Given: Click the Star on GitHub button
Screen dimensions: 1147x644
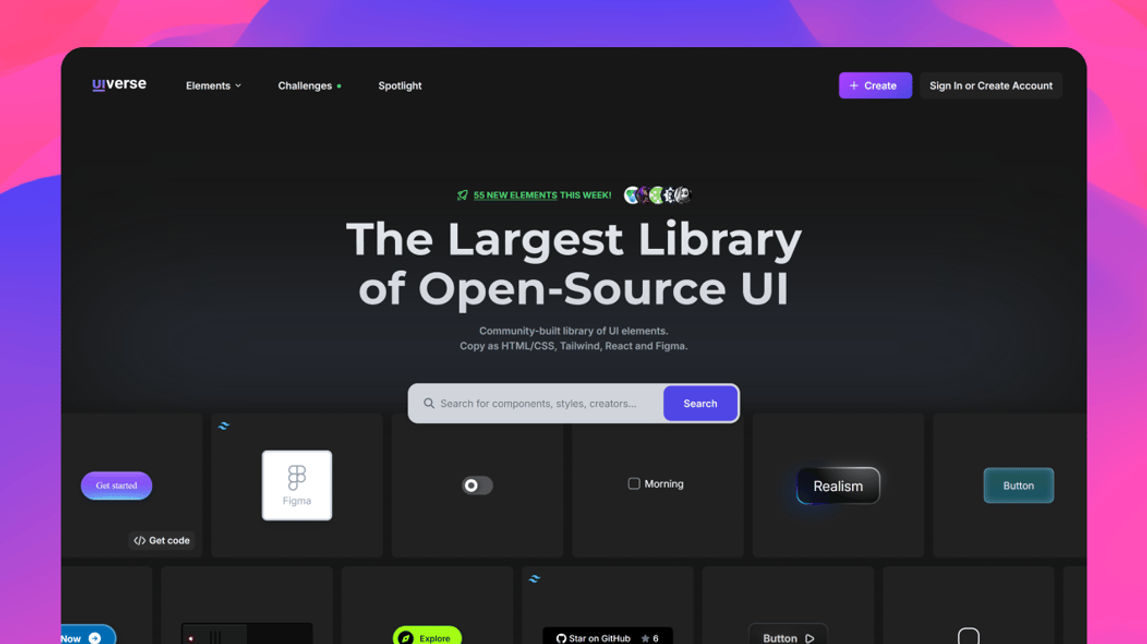Looking at the screenshot, I should (607, 637).
